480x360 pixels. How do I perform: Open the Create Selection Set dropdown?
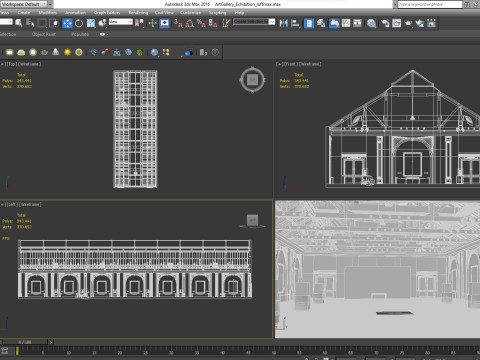tap(254, 22)
